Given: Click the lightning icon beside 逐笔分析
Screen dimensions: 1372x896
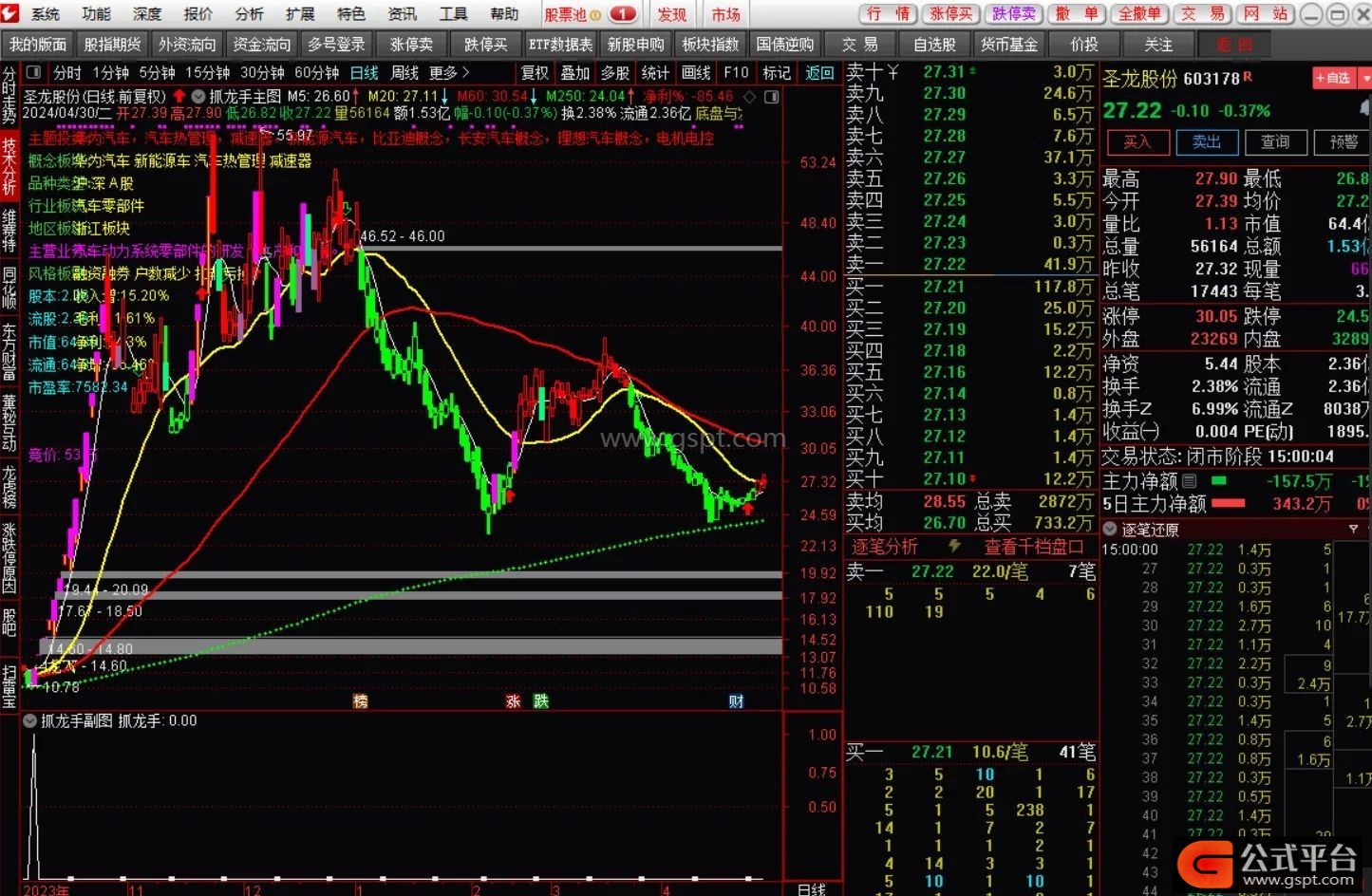Looking at the screenshot, I should click(x=955, y=547).
